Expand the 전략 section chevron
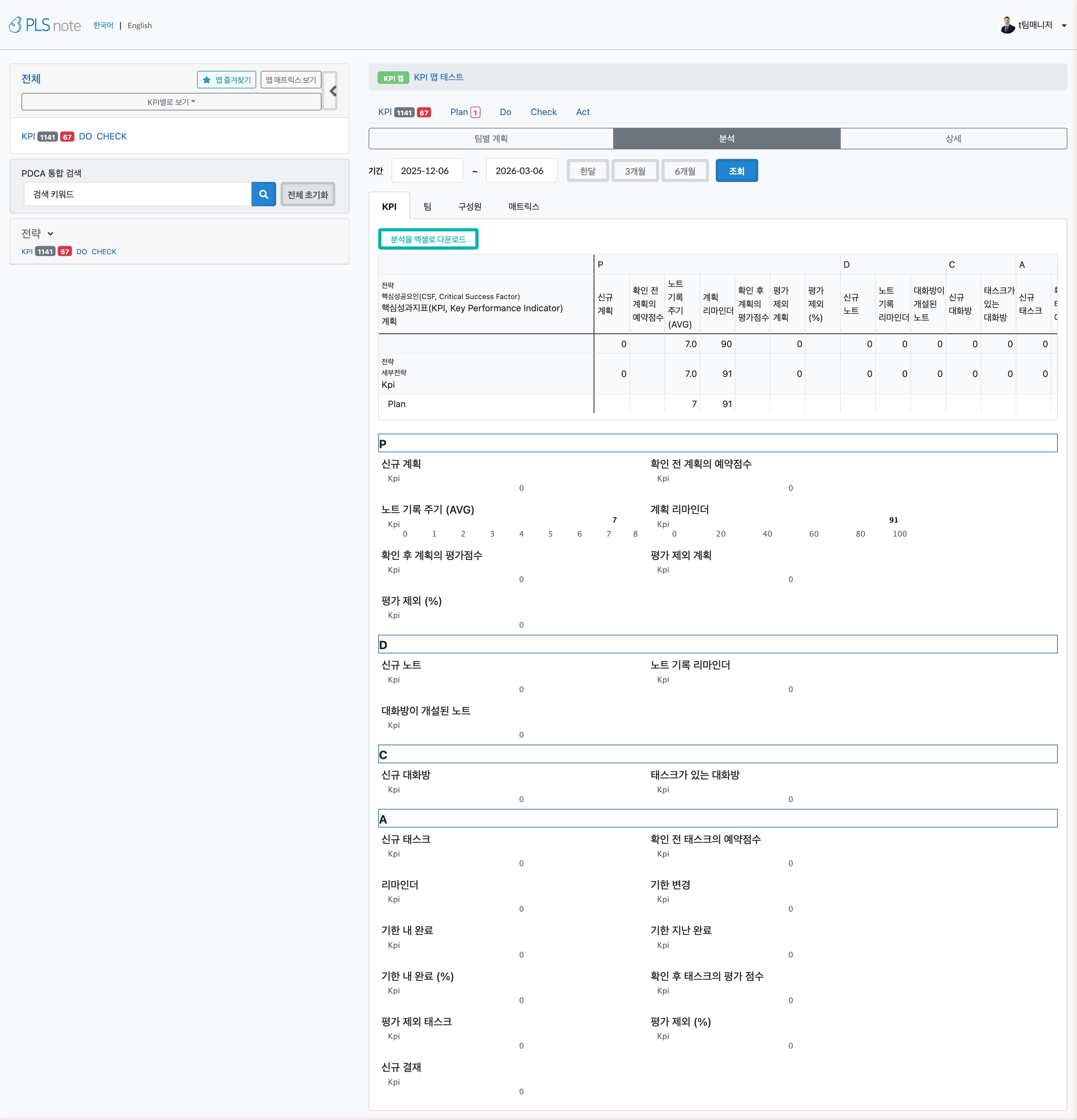The image size is (1077, 1120). point(50,234)
